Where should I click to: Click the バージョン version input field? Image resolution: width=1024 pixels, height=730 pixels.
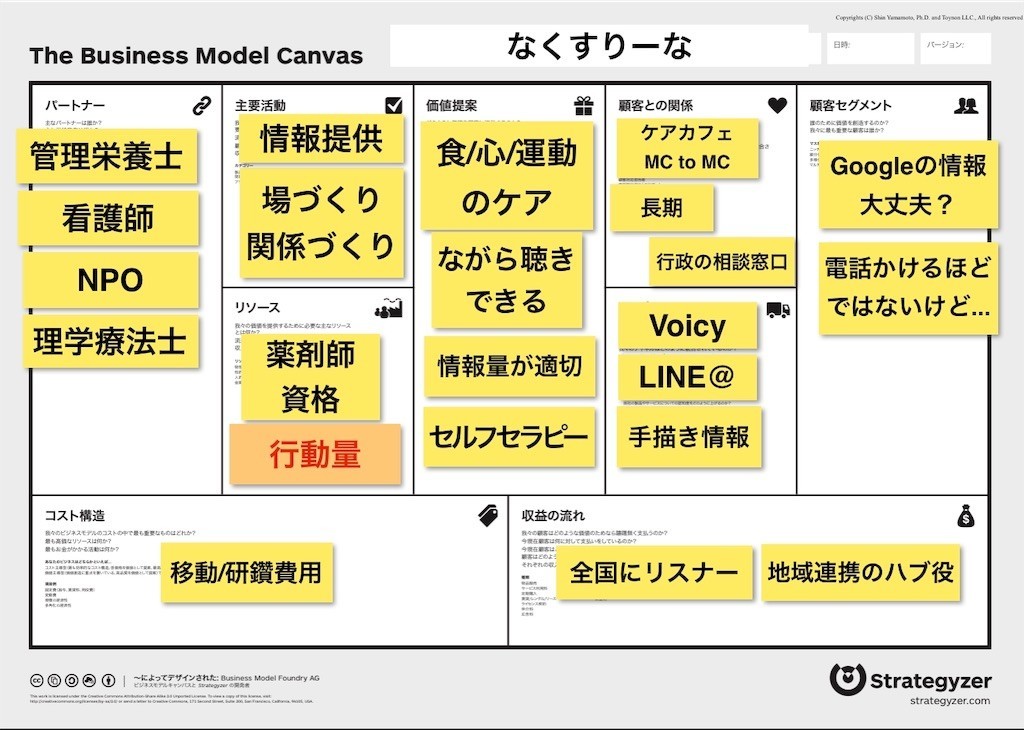click(955, 48)
